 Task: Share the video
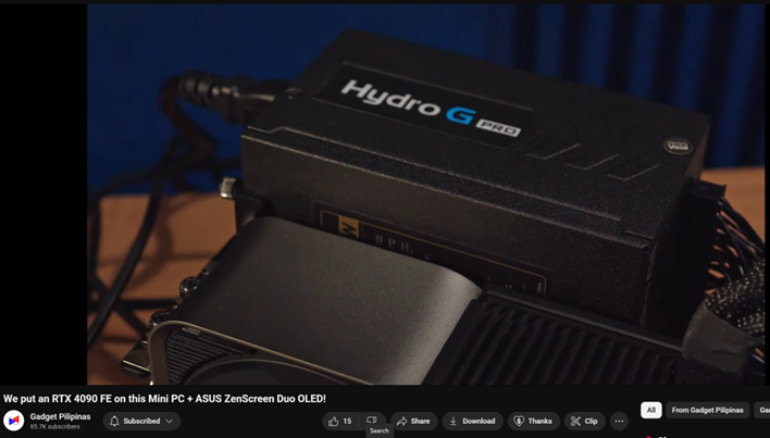[x=413, y=421]
